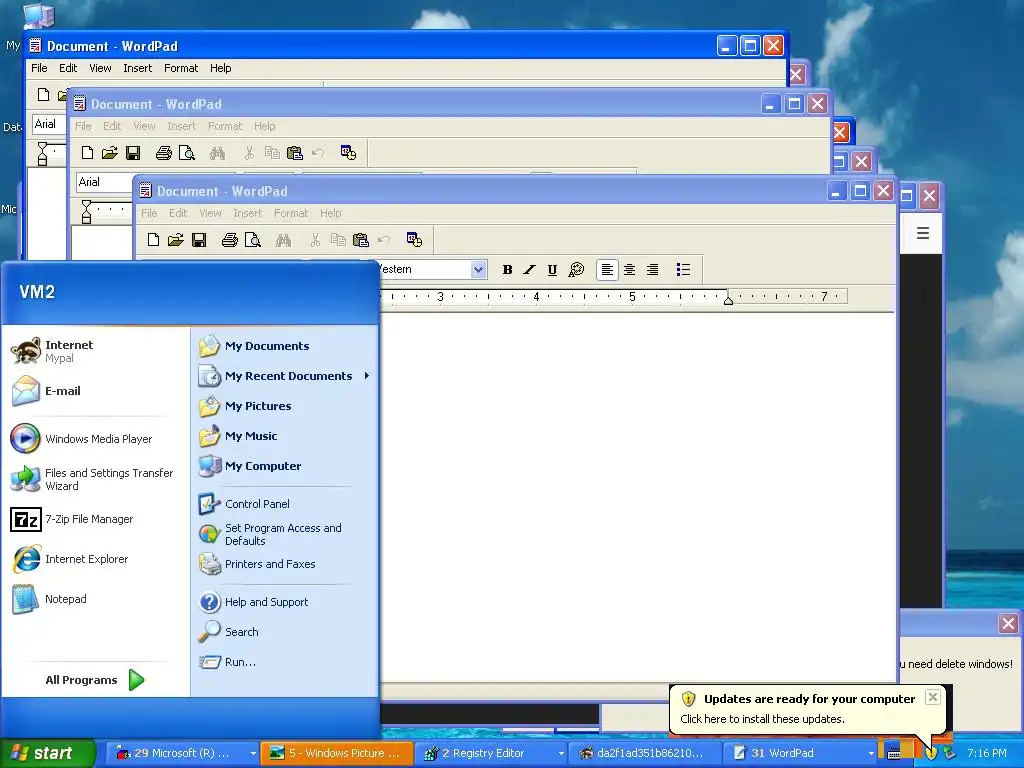
Task: Click Date/Time icon in middle WordPad window
Action: click(348, 153)
